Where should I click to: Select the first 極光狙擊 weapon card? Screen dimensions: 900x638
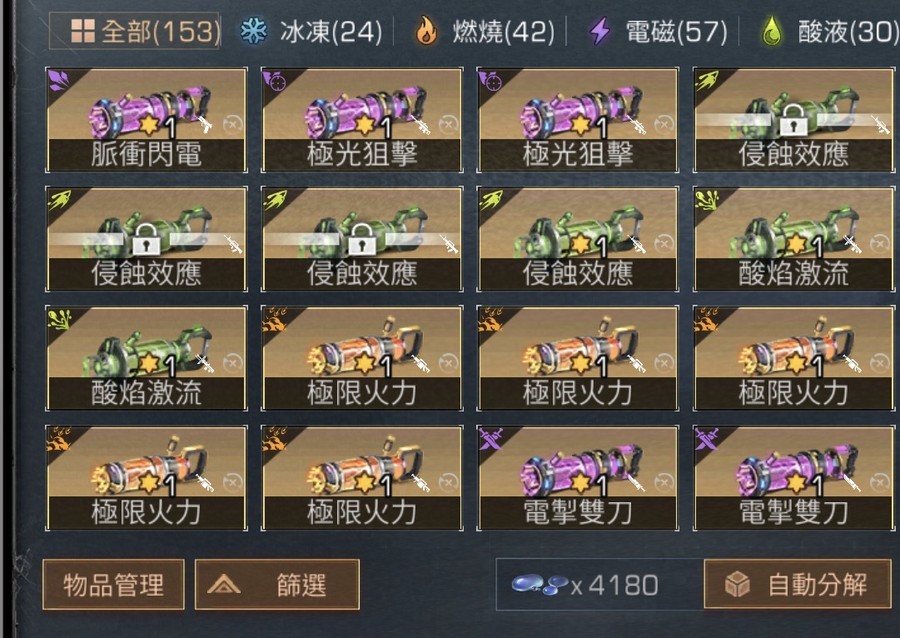pyautogui.click(x=362, y=120)
